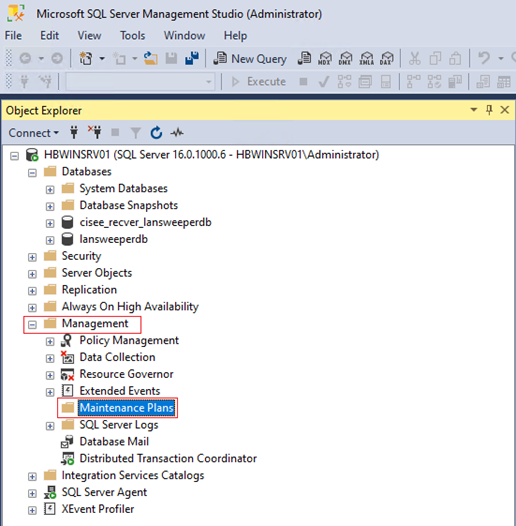
Task: Open Activity Monitor icon in Object Explorer
Action: click(x=177, y=133)
